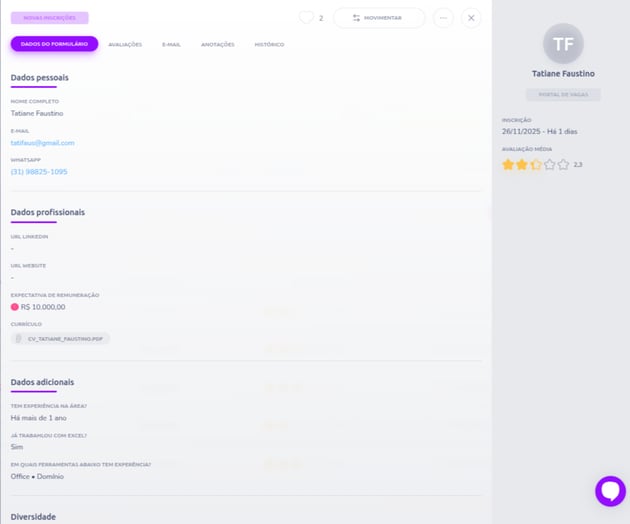Viewport: 630px width, 524px height.
Task: Click the TF avatar circle
Action: [563, 44]
